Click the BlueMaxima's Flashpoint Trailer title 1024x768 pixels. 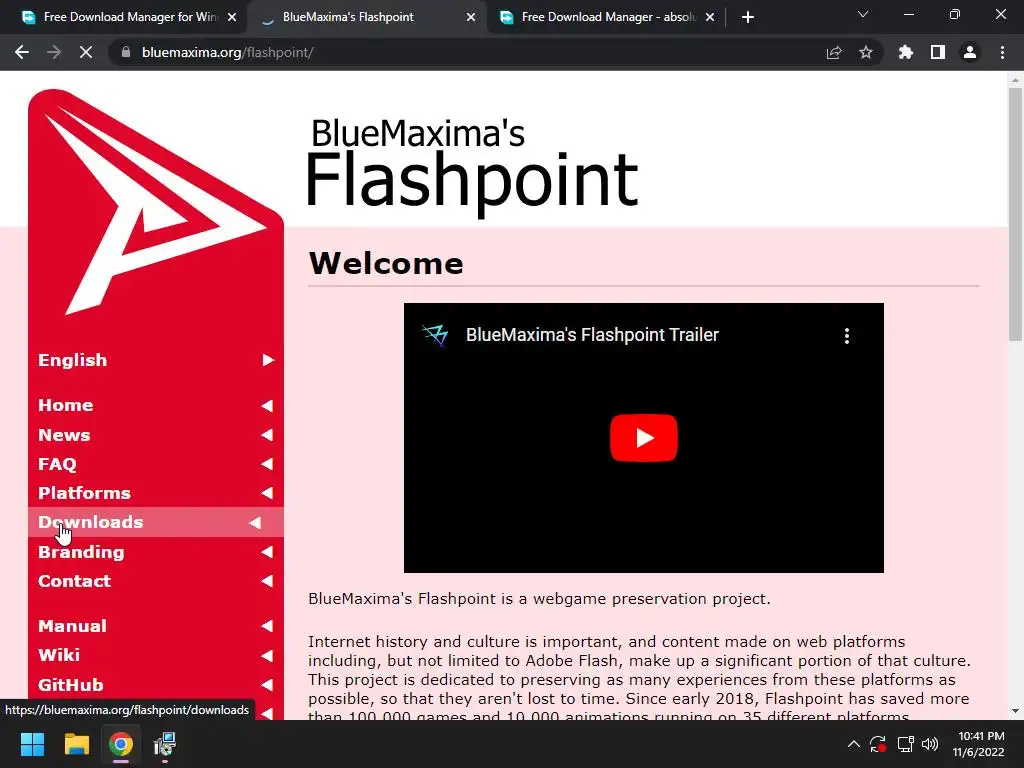(x=592, y=335)
